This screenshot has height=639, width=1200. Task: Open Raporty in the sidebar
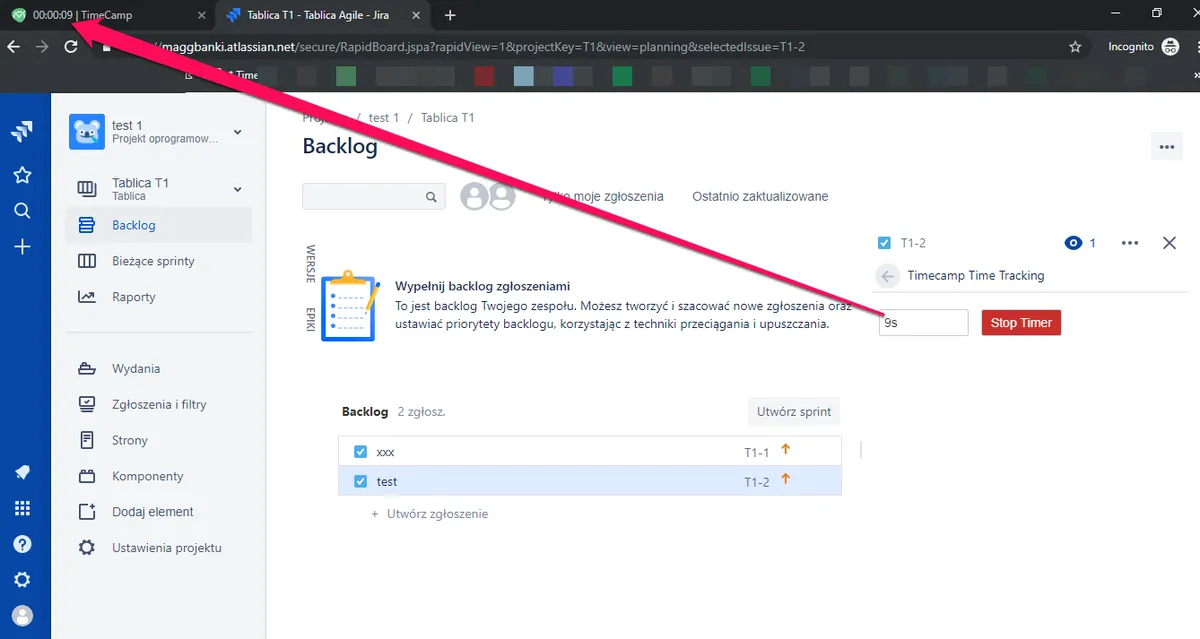(x=134, y=297)
